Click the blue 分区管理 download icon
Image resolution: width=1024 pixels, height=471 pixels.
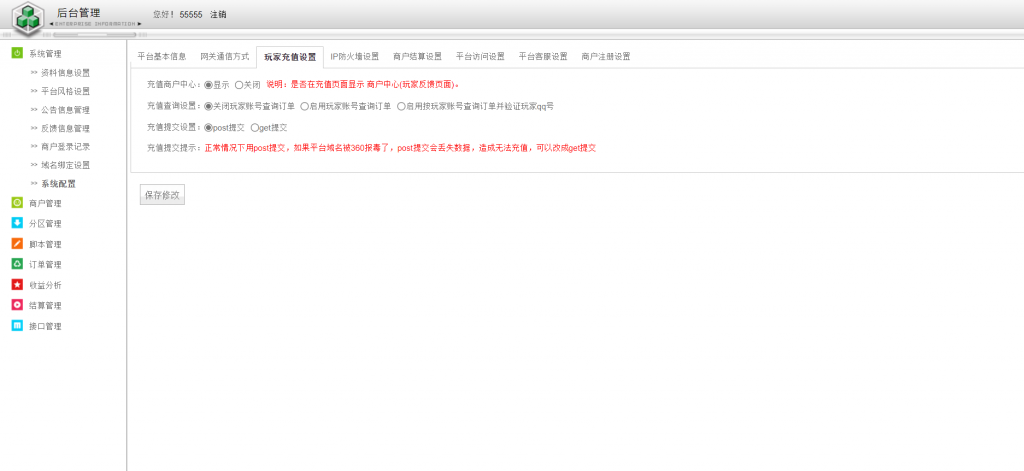(17, 223)
